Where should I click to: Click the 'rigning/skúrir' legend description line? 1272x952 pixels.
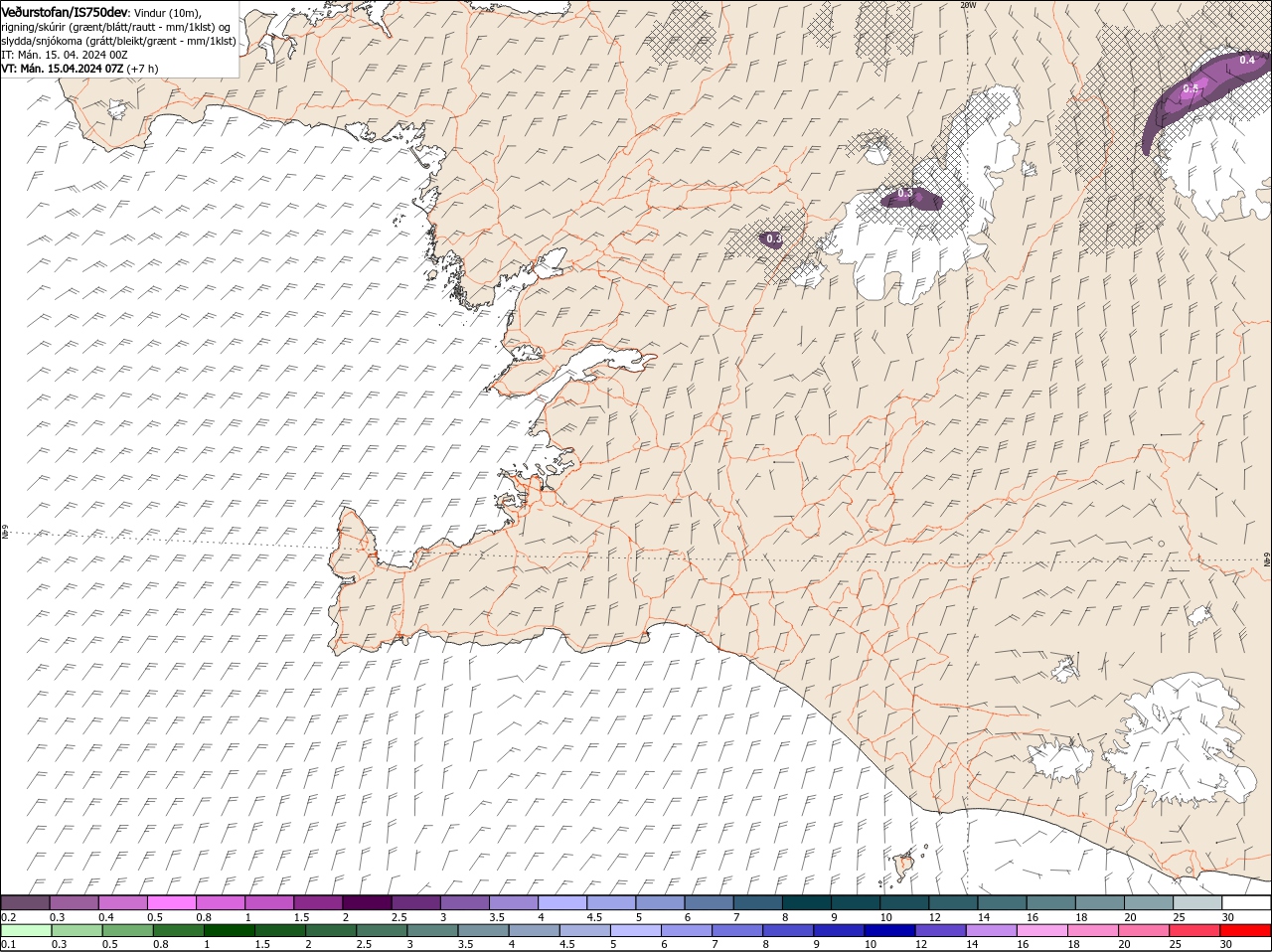click(116, 27)
